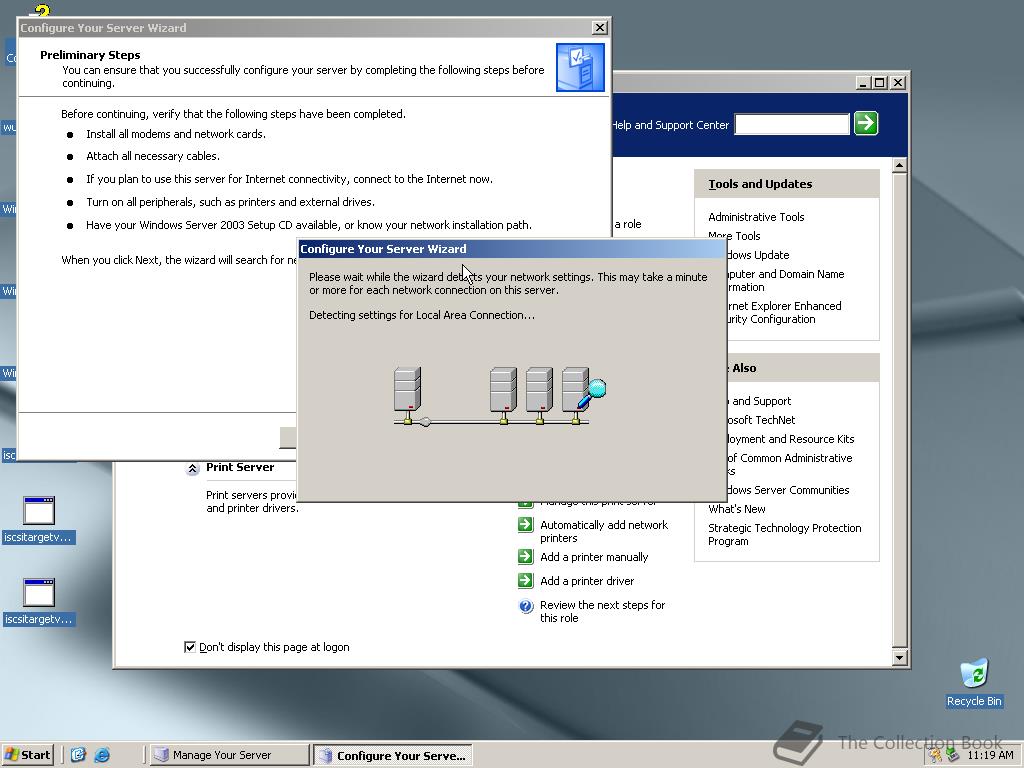Click question mark icon for Review next steps
This screenshot has width=1024, height=768.
pyautogui.click(x=526, y=607)
